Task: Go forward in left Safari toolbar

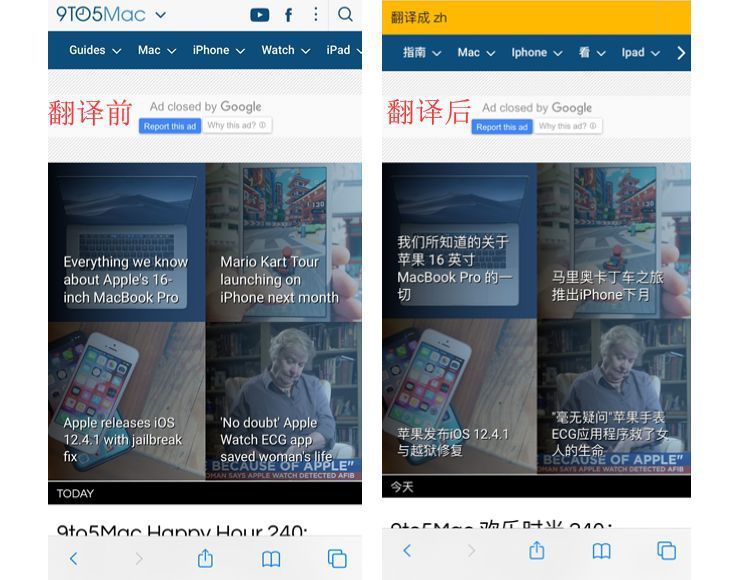Action: [139, 558]
